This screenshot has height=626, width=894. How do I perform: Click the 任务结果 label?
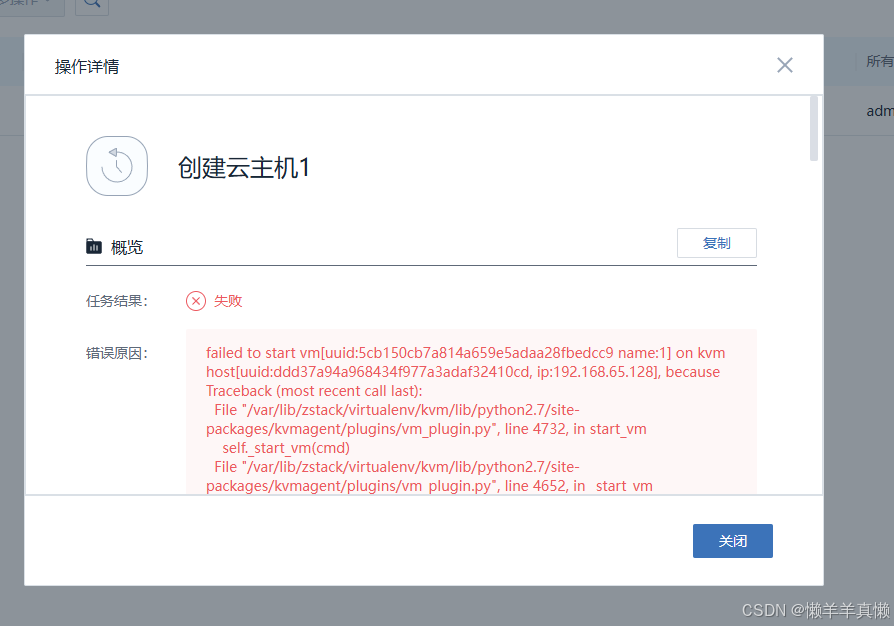[x=117, y=300]
